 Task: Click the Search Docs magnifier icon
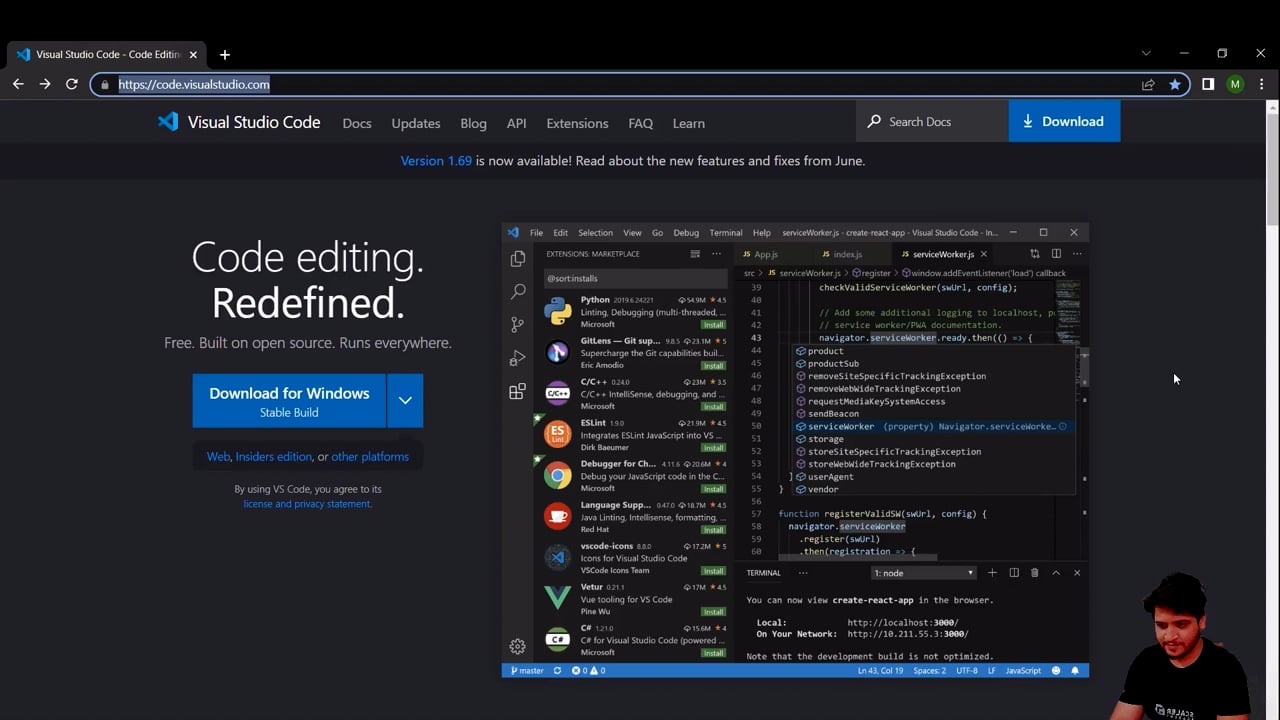pyautogui.click(x=874, y=121)
